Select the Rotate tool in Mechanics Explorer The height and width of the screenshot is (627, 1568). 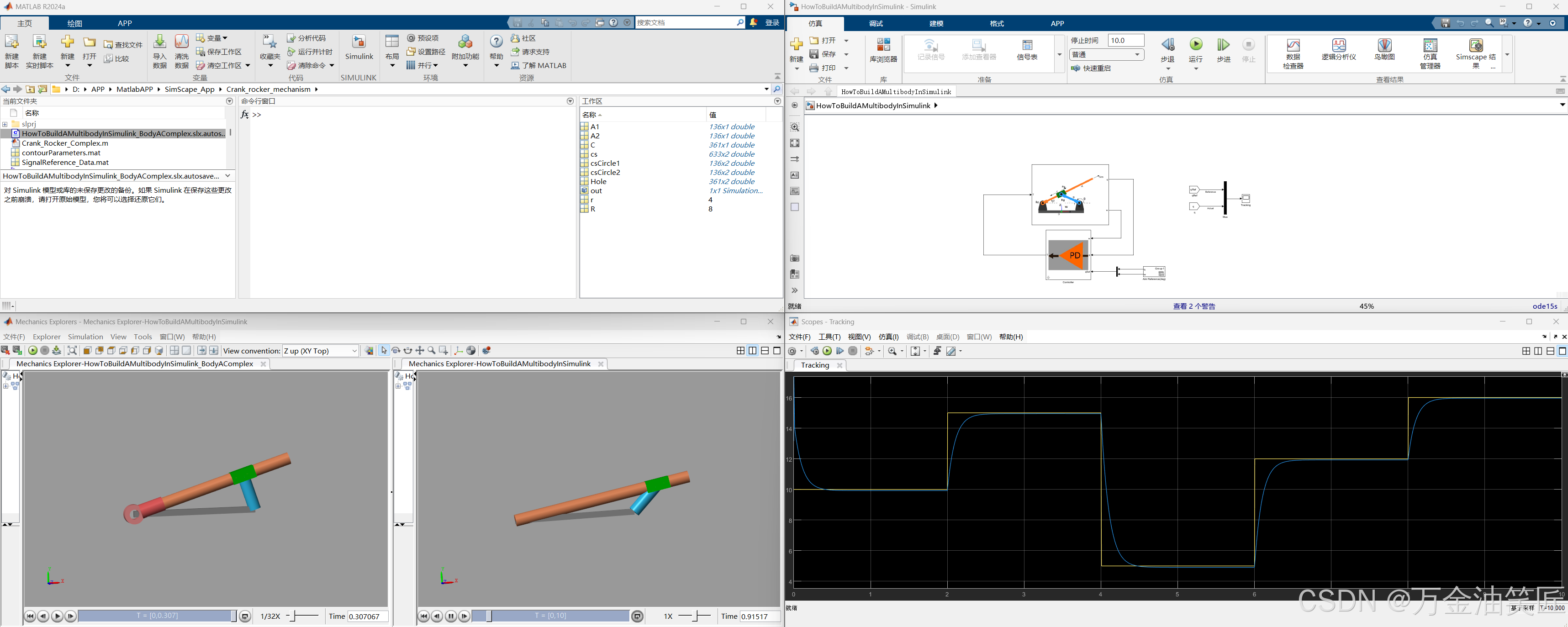(x=396, y=351)
